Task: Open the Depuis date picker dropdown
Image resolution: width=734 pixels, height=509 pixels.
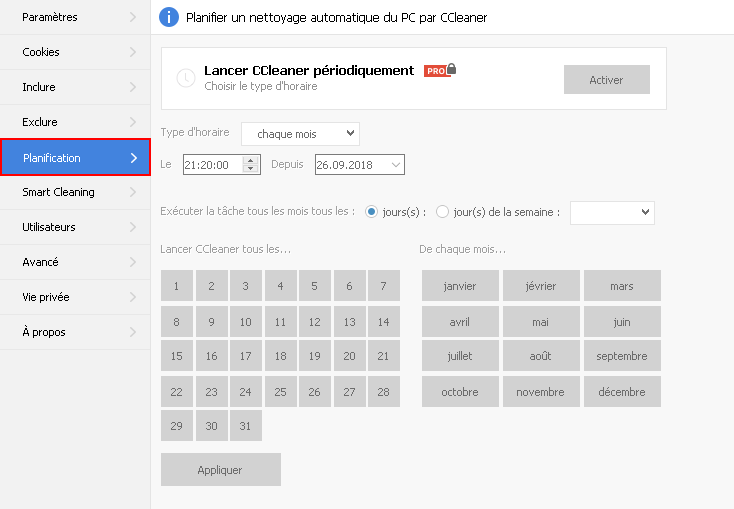Action: tap(396, 165)
